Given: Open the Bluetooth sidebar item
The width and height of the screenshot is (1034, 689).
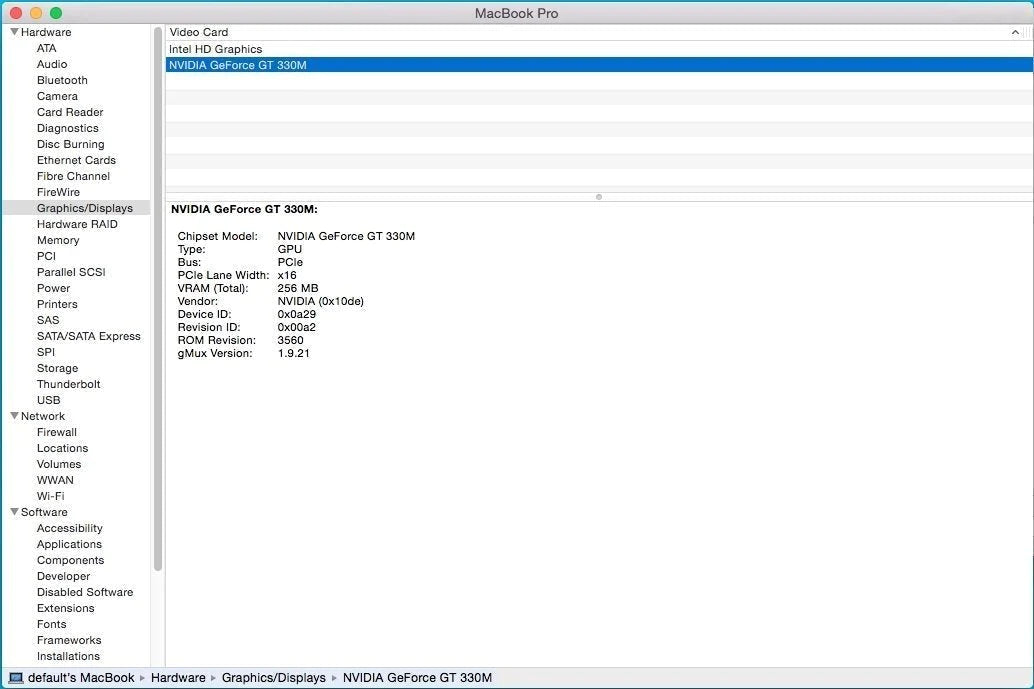Looking at the screenshot, I should click(x=62, y=80).
